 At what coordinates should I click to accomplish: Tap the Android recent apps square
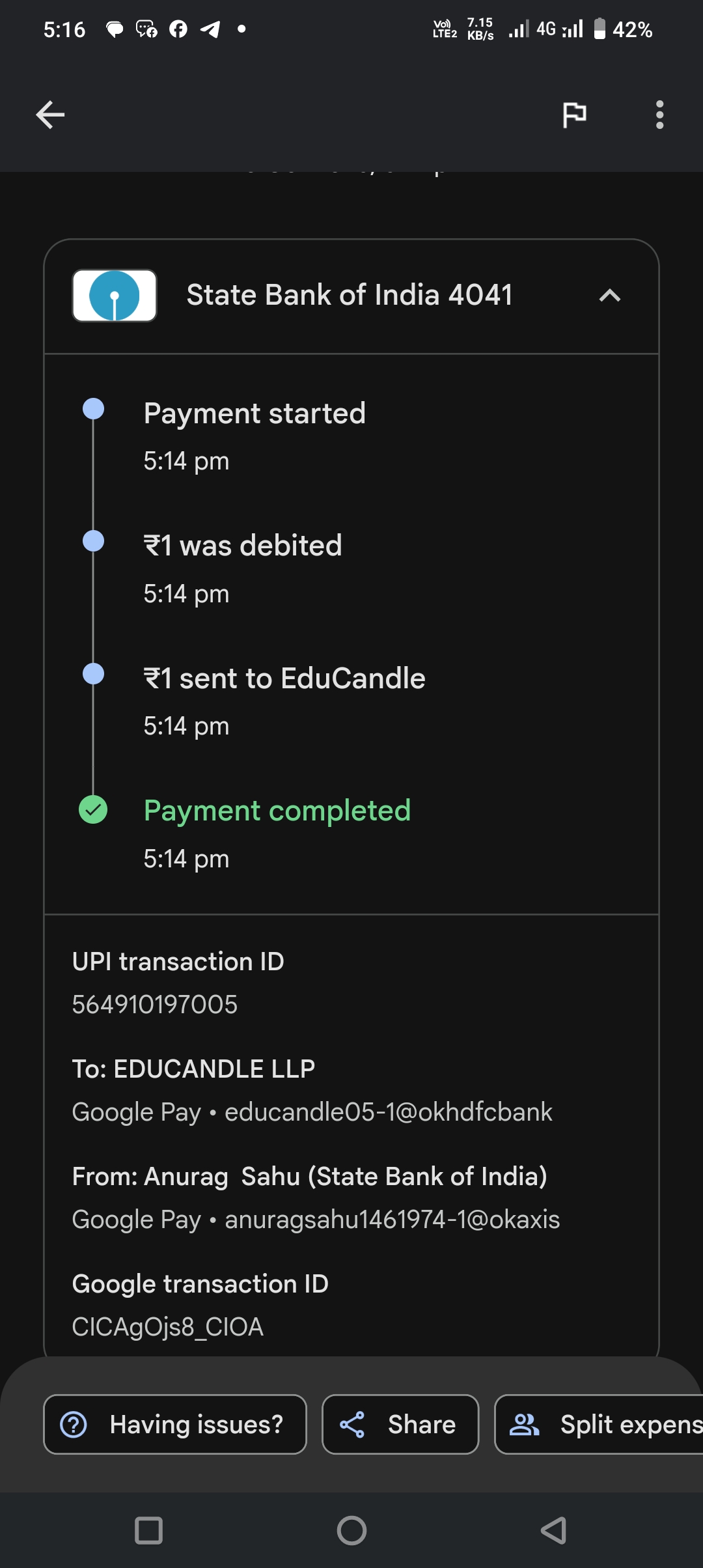148,1530
